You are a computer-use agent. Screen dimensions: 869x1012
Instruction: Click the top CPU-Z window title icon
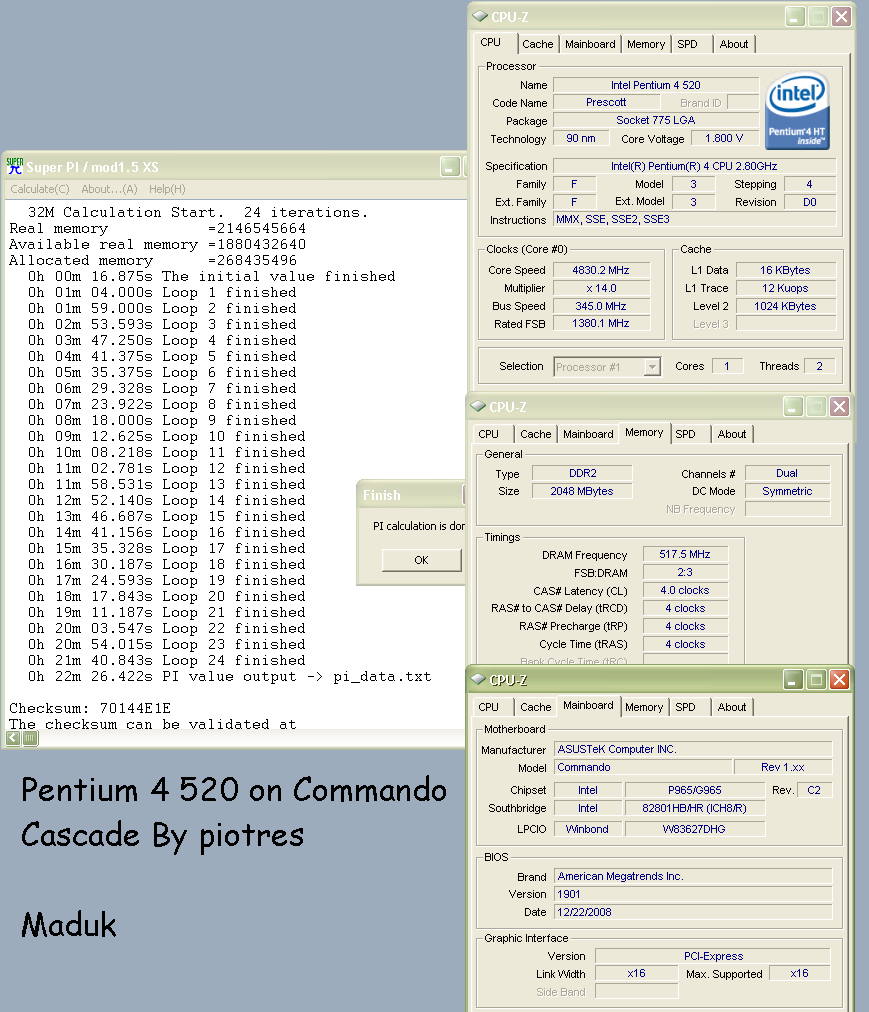tap(480, 16)
